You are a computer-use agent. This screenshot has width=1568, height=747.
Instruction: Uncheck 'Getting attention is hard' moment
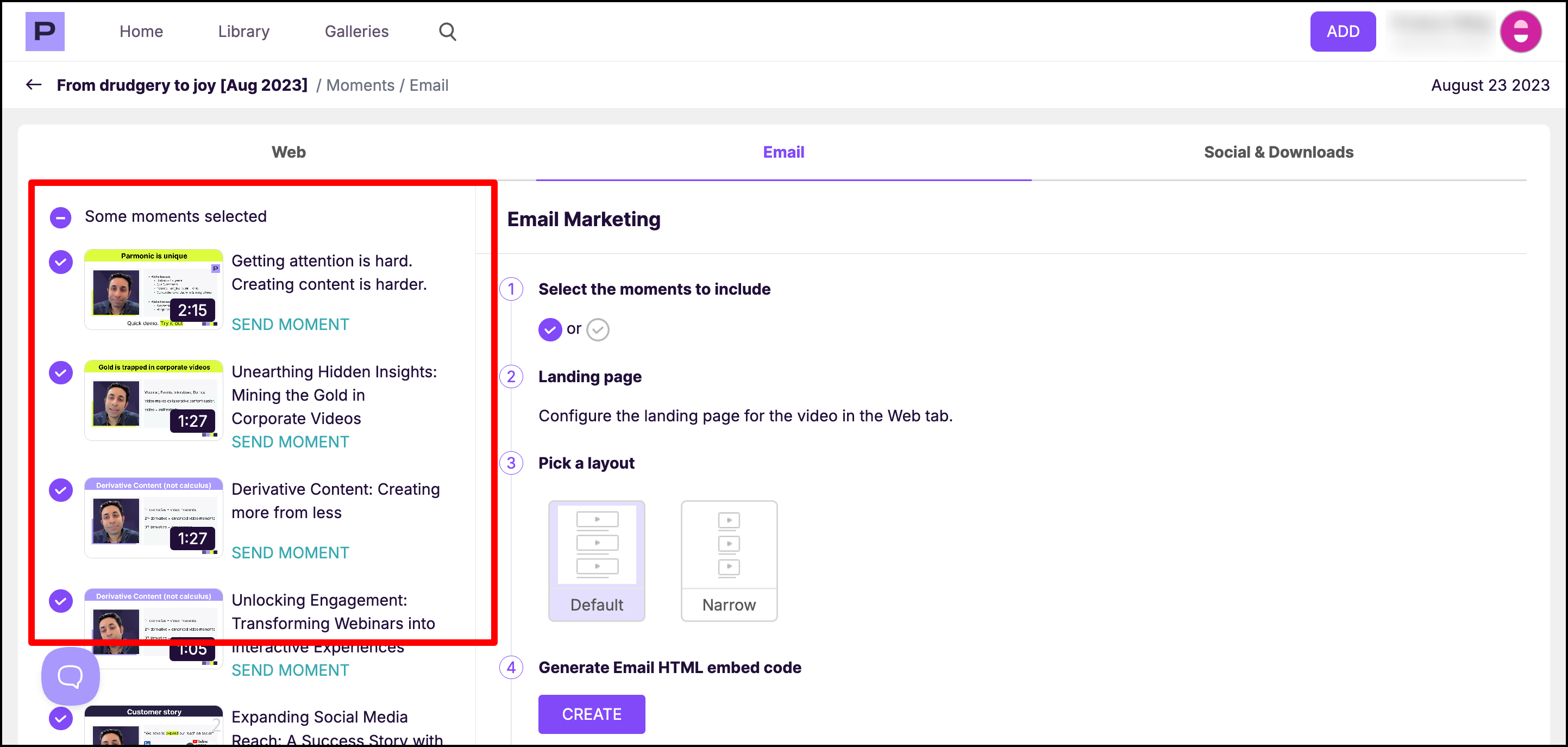point(60,263)
